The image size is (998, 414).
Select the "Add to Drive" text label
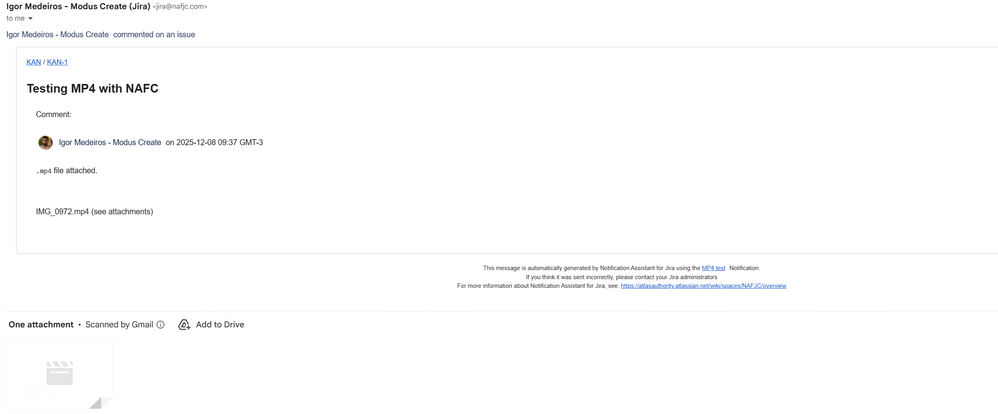220,325
